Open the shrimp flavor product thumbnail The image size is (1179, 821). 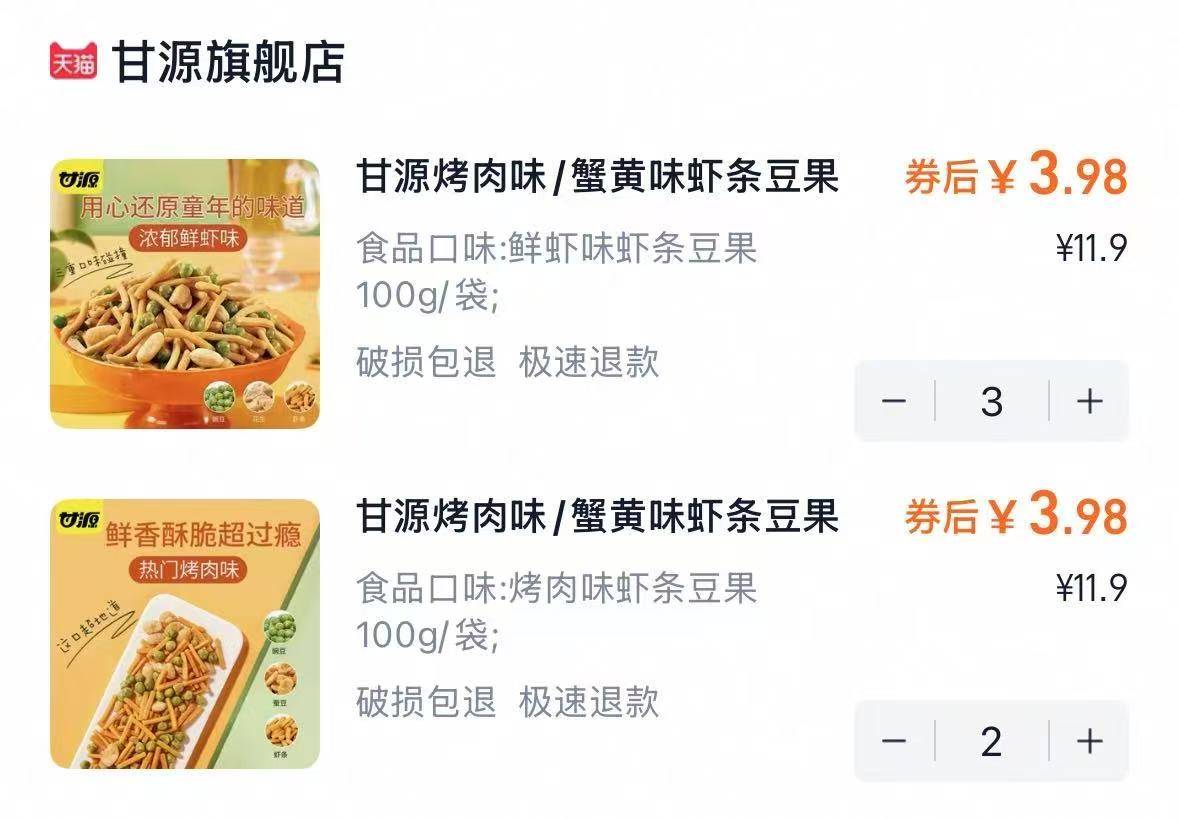coord(185,291)
